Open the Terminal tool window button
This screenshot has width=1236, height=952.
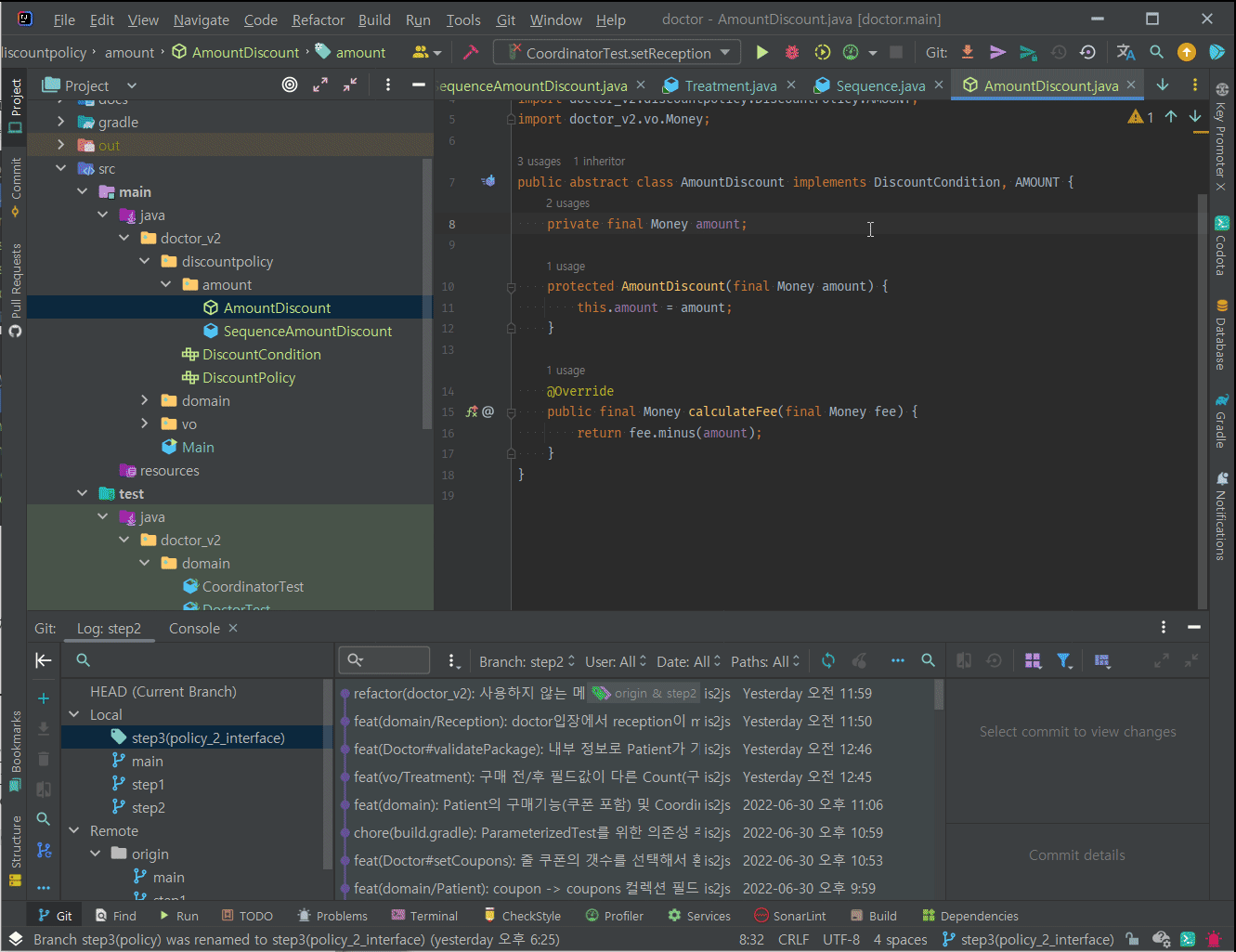coord(424,916)
